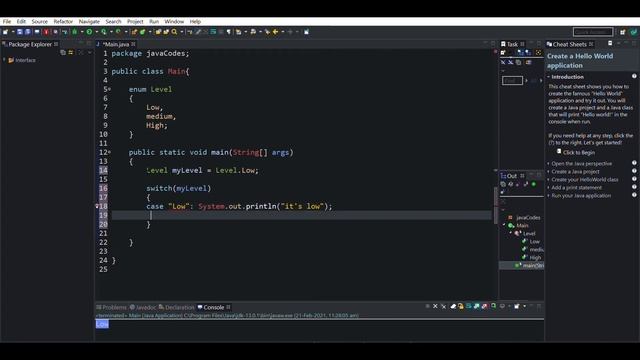Switch to the Javadoc tab

coord(143,307)
